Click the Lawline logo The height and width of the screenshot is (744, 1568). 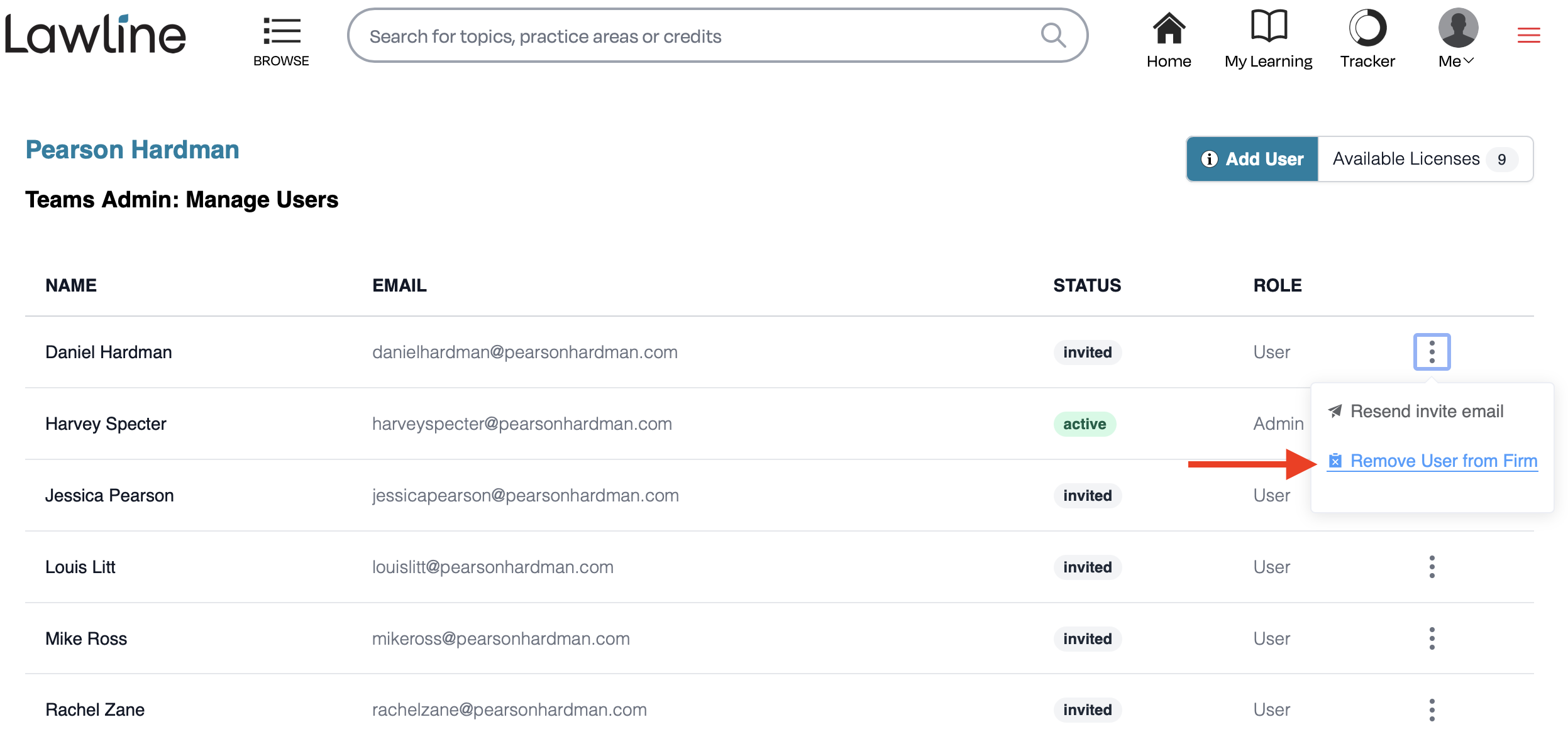point(96,35)
